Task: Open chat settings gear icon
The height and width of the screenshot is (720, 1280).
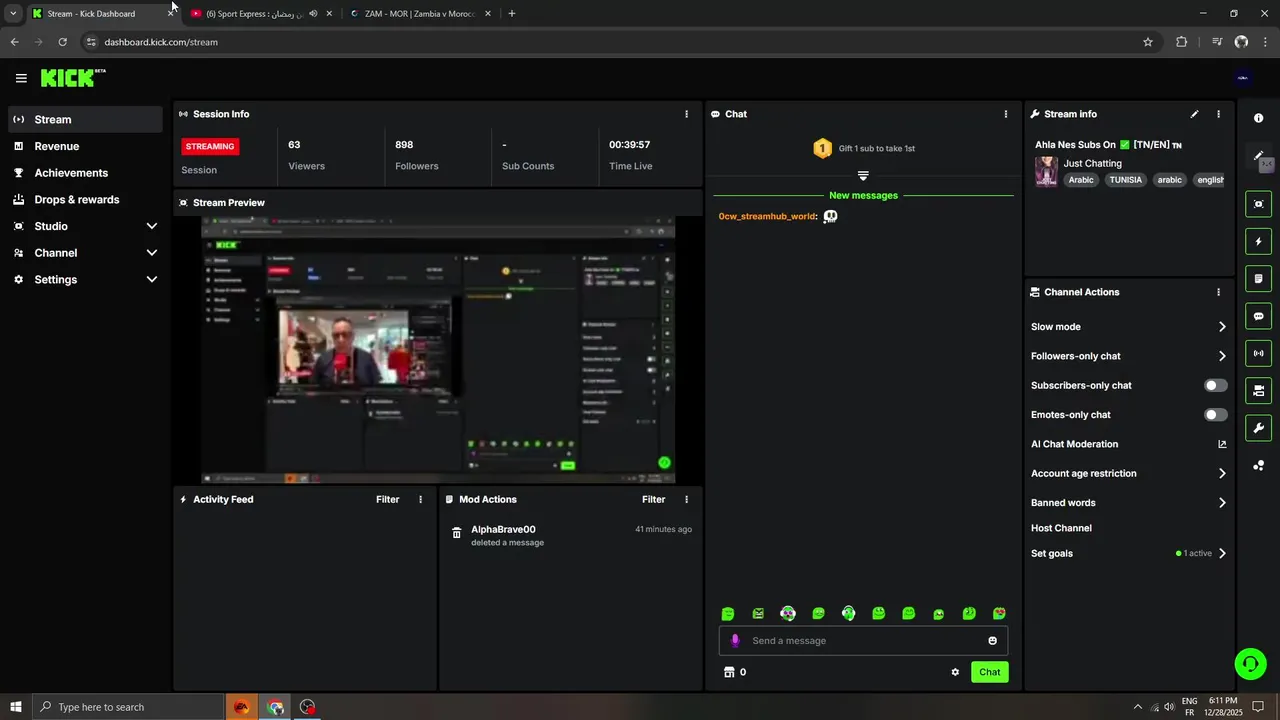Action: pyautogui.click(x=955, y=672)
